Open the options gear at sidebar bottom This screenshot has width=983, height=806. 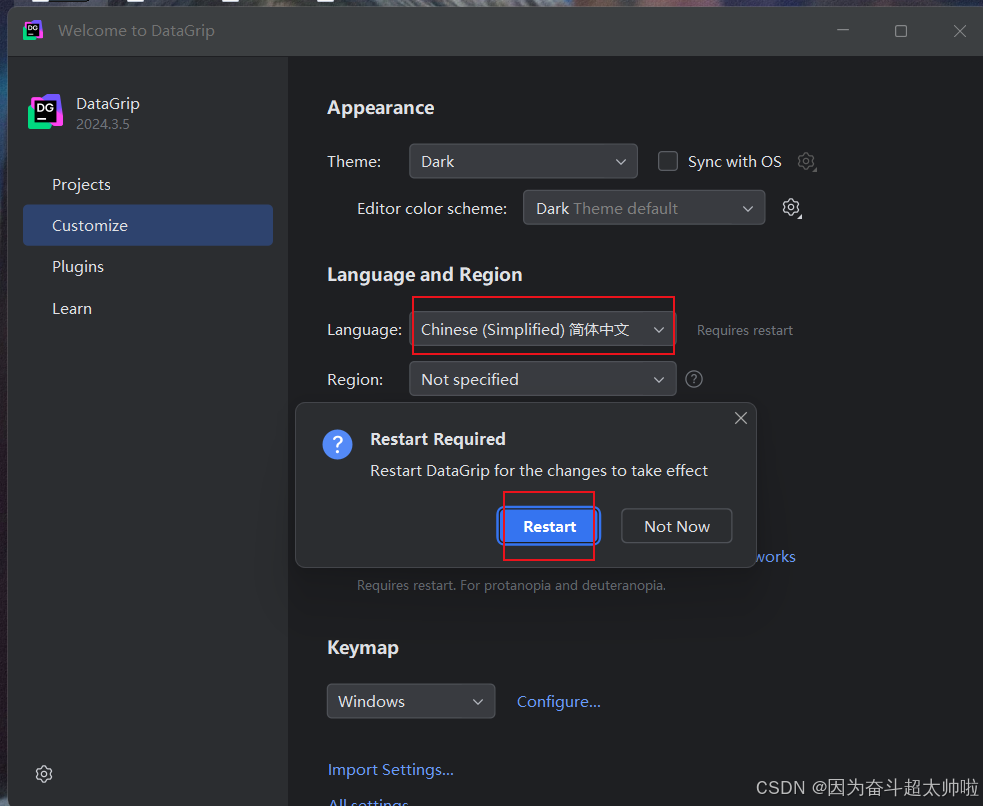44,774
